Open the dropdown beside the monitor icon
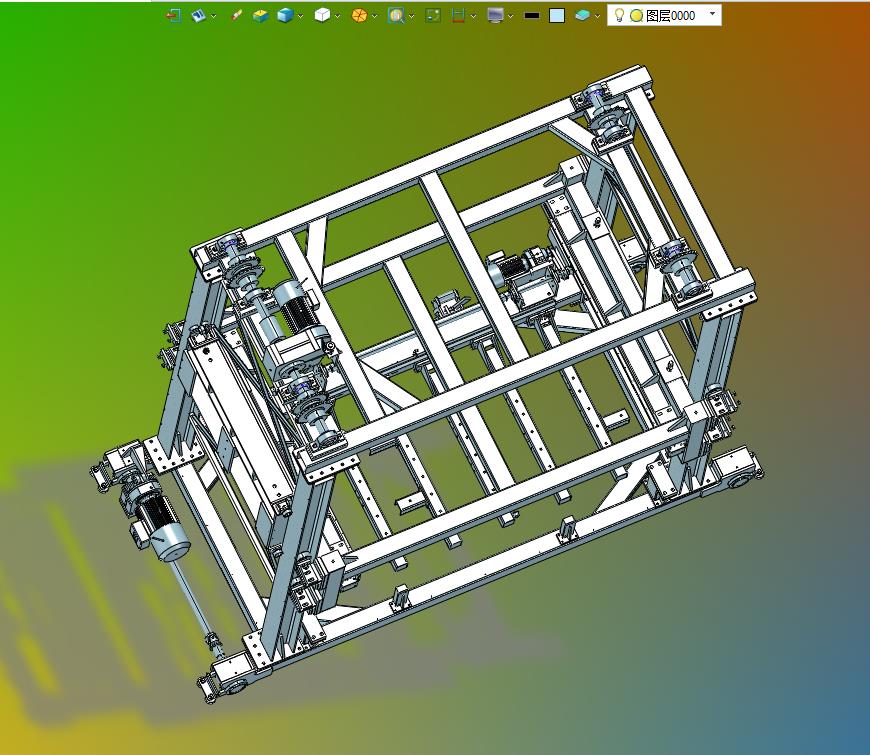 click(x=510, y=16)
